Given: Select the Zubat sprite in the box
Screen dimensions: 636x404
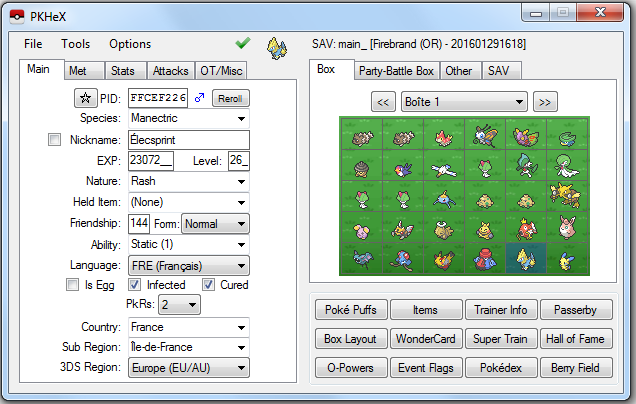Looking at the screenshot, I should (x=362, y=260).
